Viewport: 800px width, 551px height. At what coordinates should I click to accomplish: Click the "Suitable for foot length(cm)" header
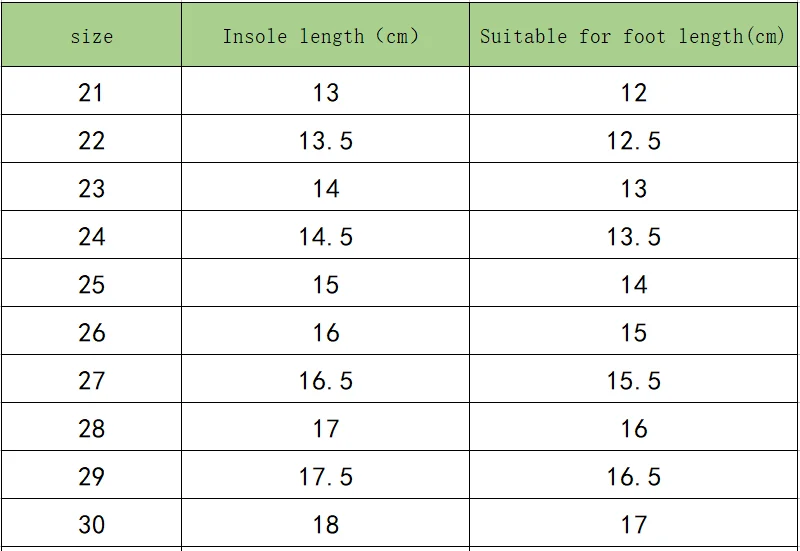click(x=633, y=37)
